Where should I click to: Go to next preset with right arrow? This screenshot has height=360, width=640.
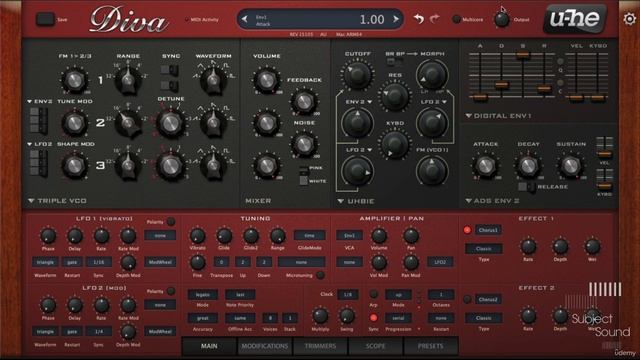coord(396,19)
